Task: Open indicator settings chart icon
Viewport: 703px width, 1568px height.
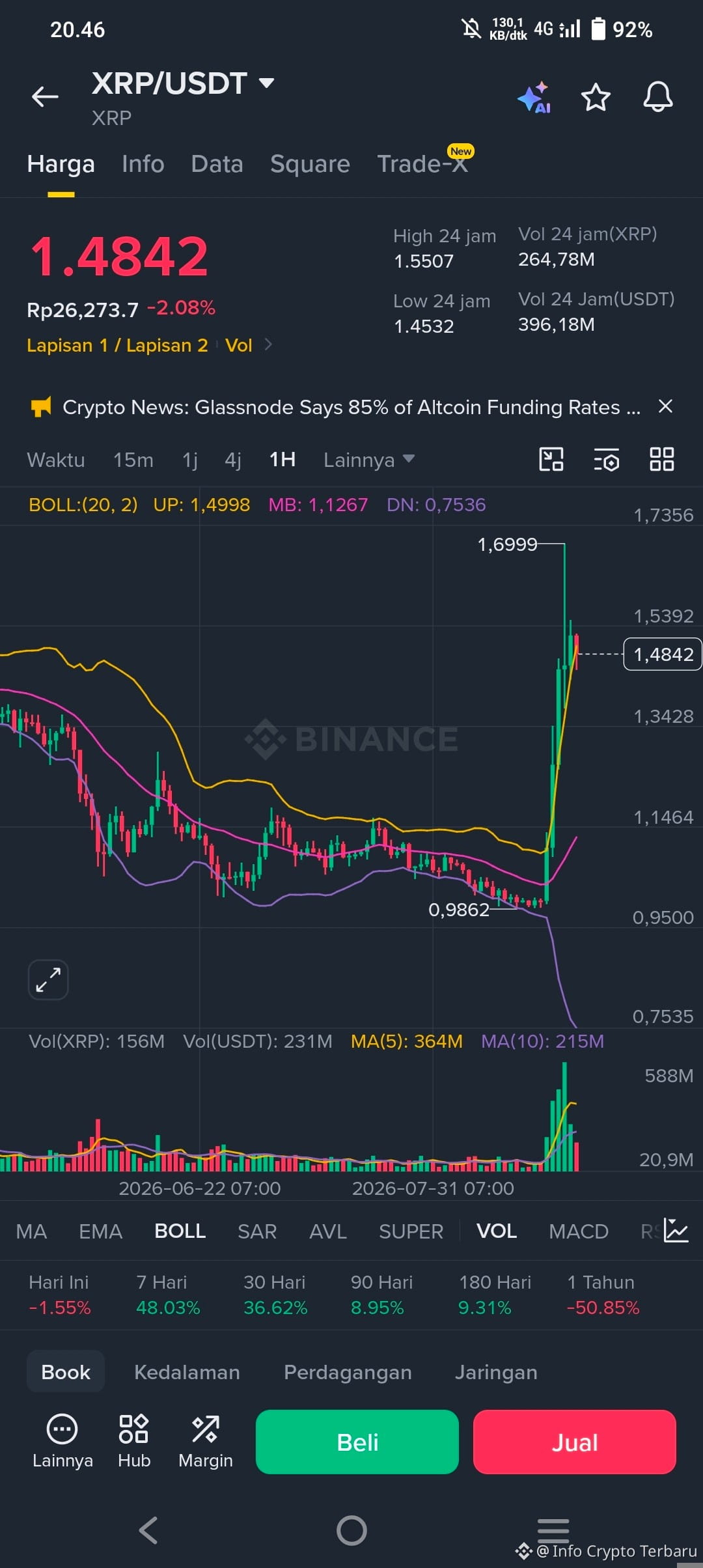Action: point(676,1230)
